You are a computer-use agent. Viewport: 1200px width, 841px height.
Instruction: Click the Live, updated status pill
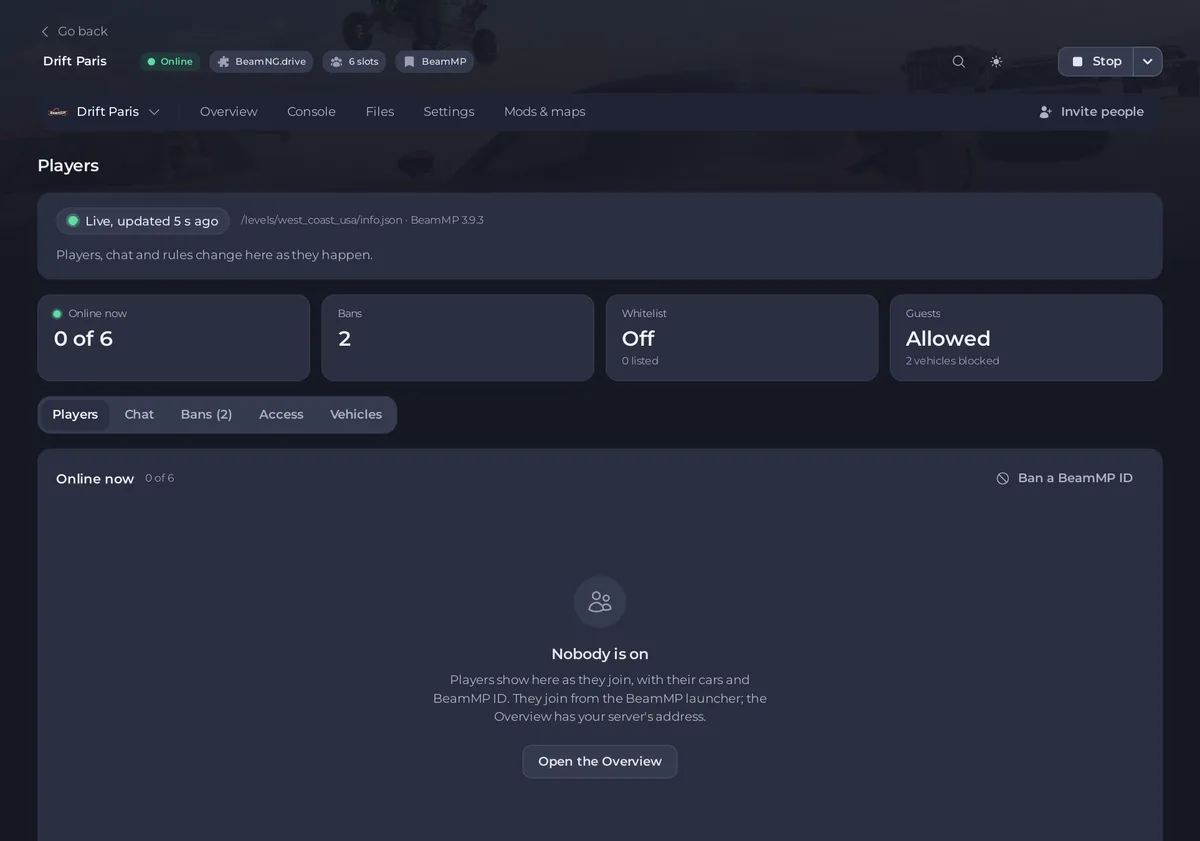143,221
